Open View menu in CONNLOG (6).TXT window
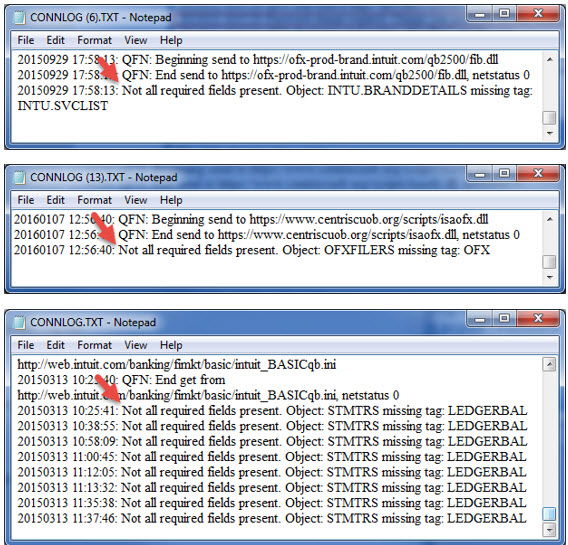568x545 pixels. click(136, 40)
